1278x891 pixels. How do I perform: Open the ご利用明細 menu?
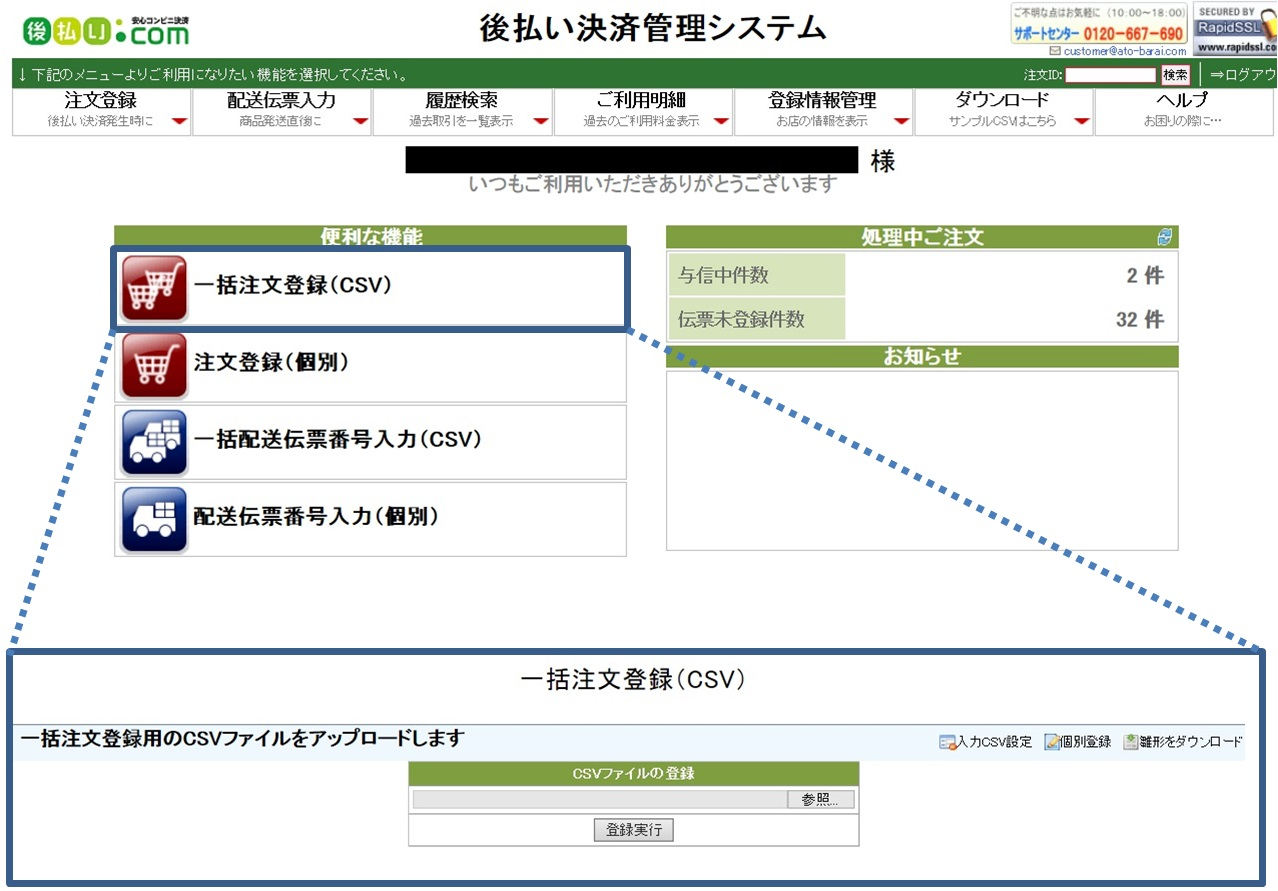click(642, 109)
